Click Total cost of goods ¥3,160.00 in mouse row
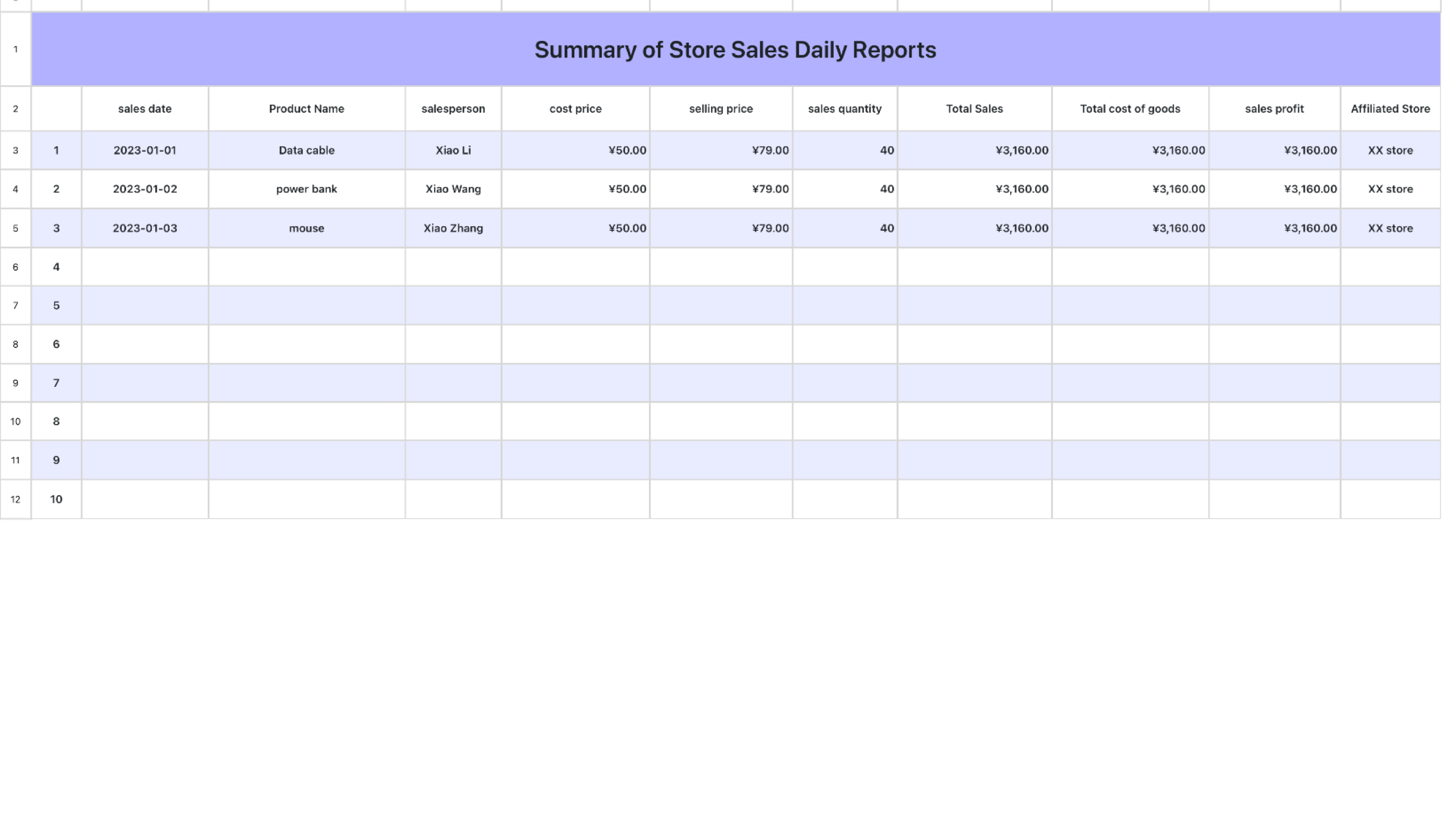Screen dimensions: 1456x839 click(1130, 227)
